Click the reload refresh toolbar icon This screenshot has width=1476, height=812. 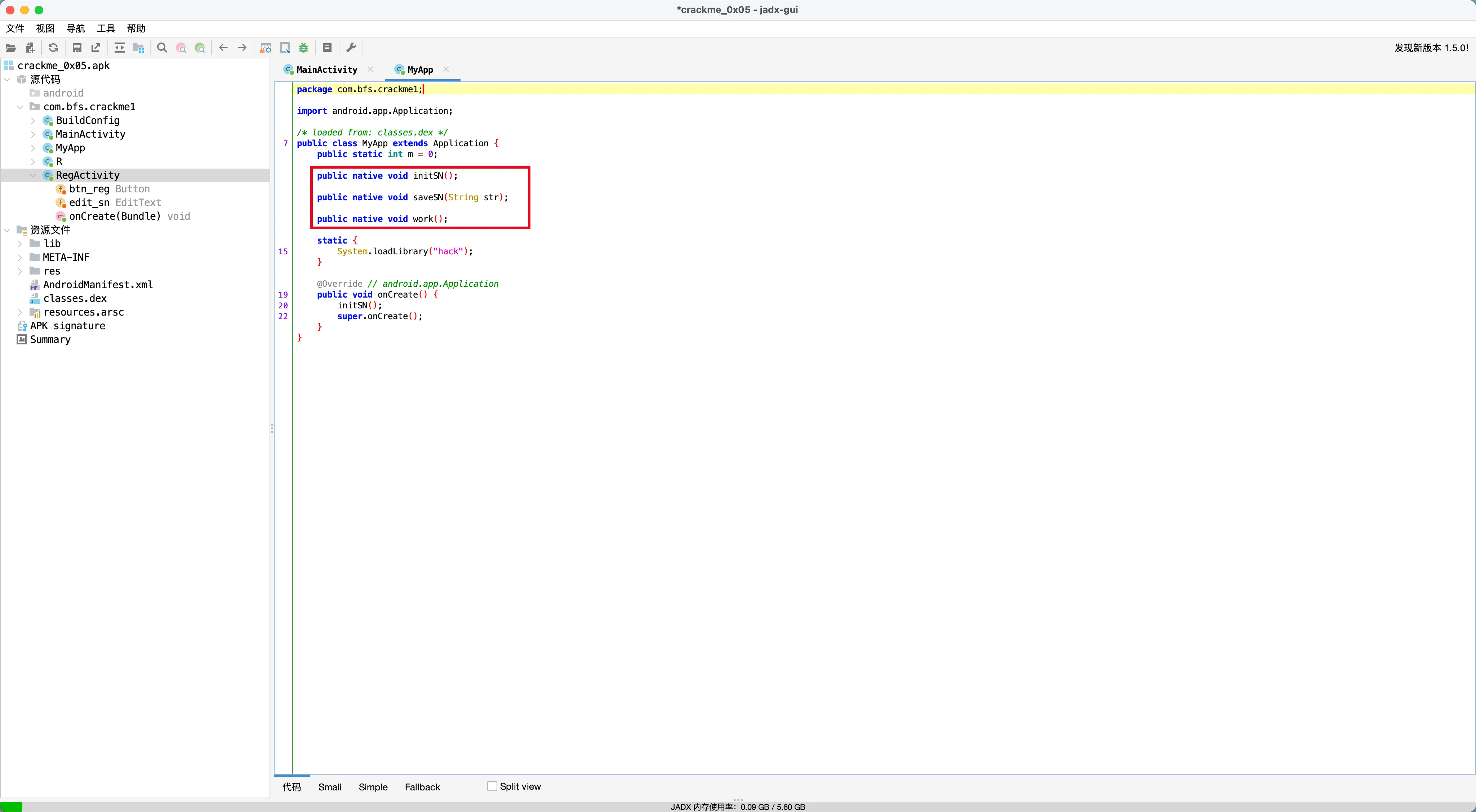[x=53, y=48]
